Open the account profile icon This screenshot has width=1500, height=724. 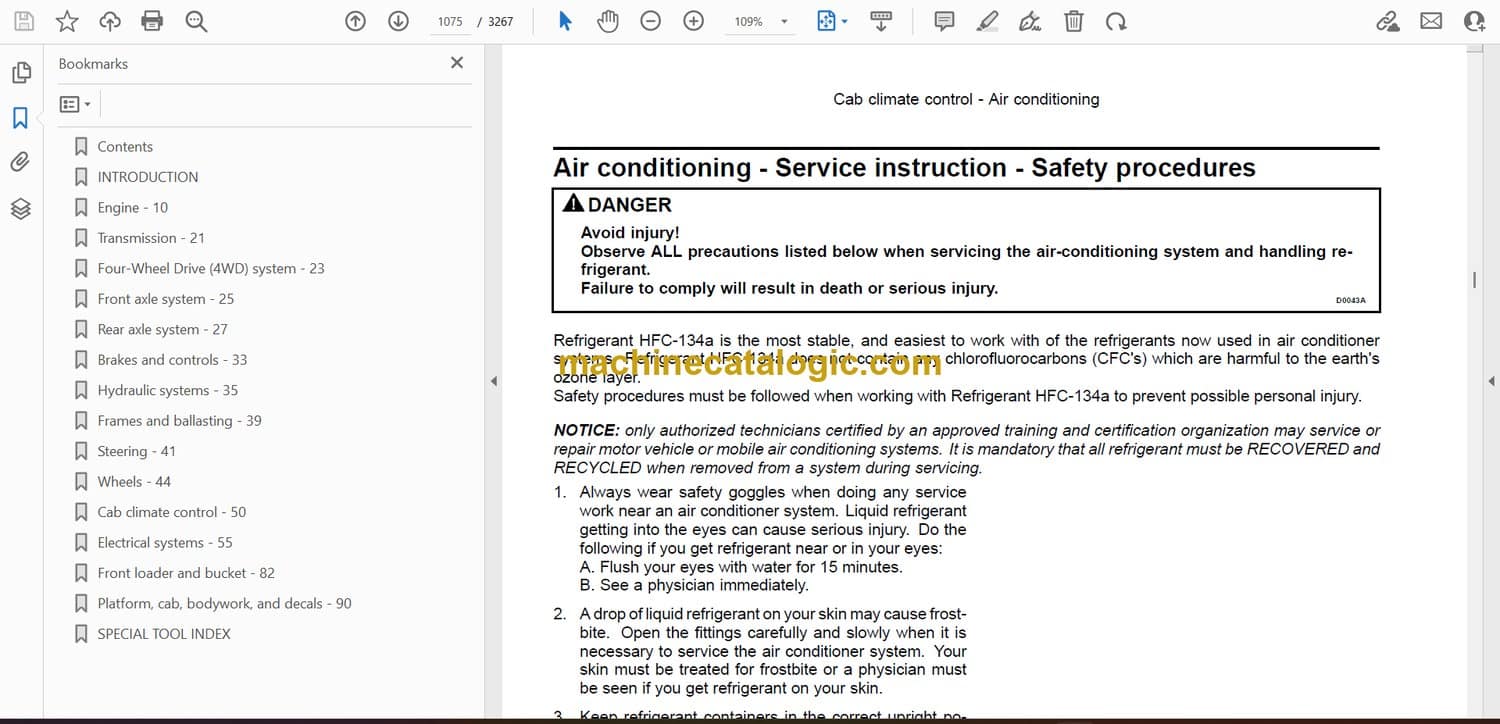pos(1475,21)
